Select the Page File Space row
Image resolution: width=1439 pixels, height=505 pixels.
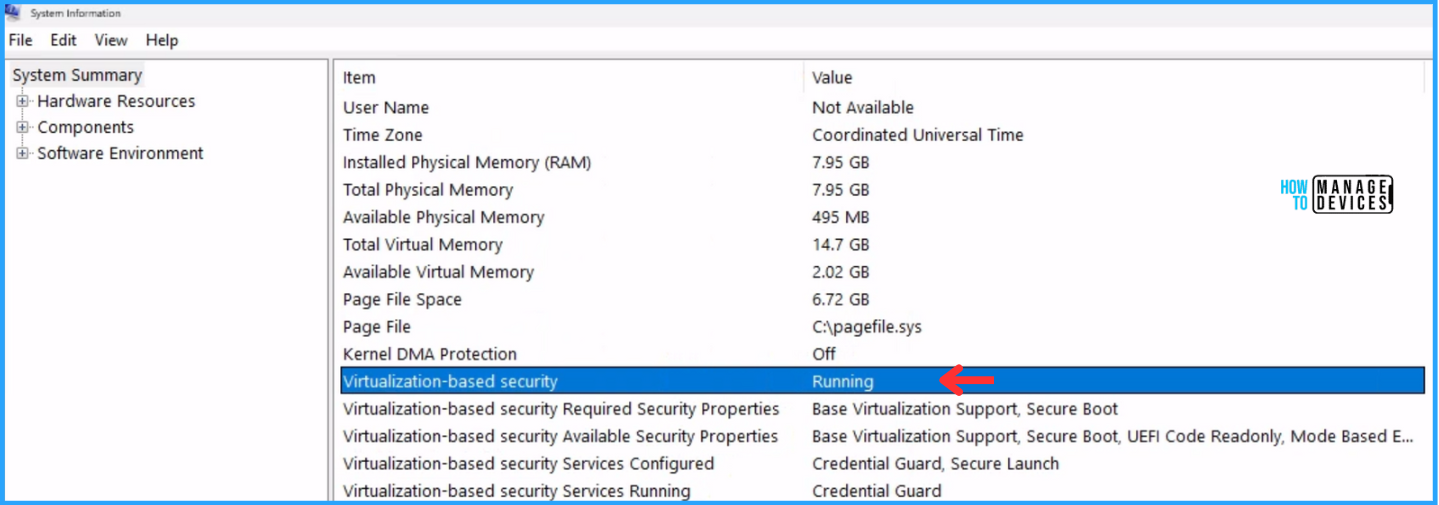pyautogui.click(x=402, y=299)
